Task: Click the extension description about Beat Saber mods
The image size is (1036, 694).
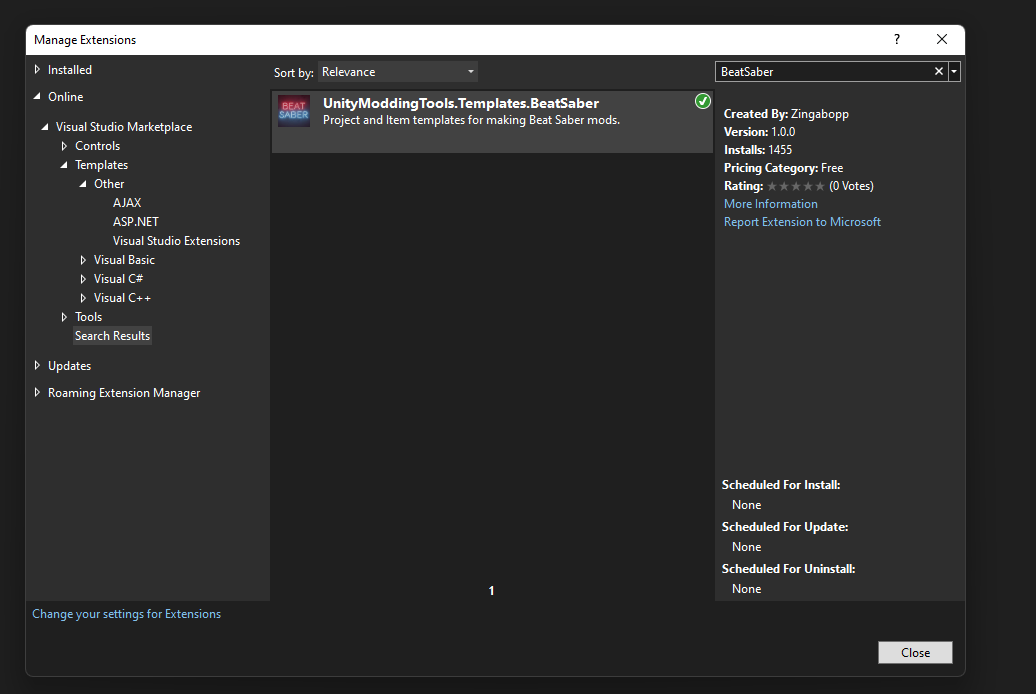Action: click(x=471, y=120)
